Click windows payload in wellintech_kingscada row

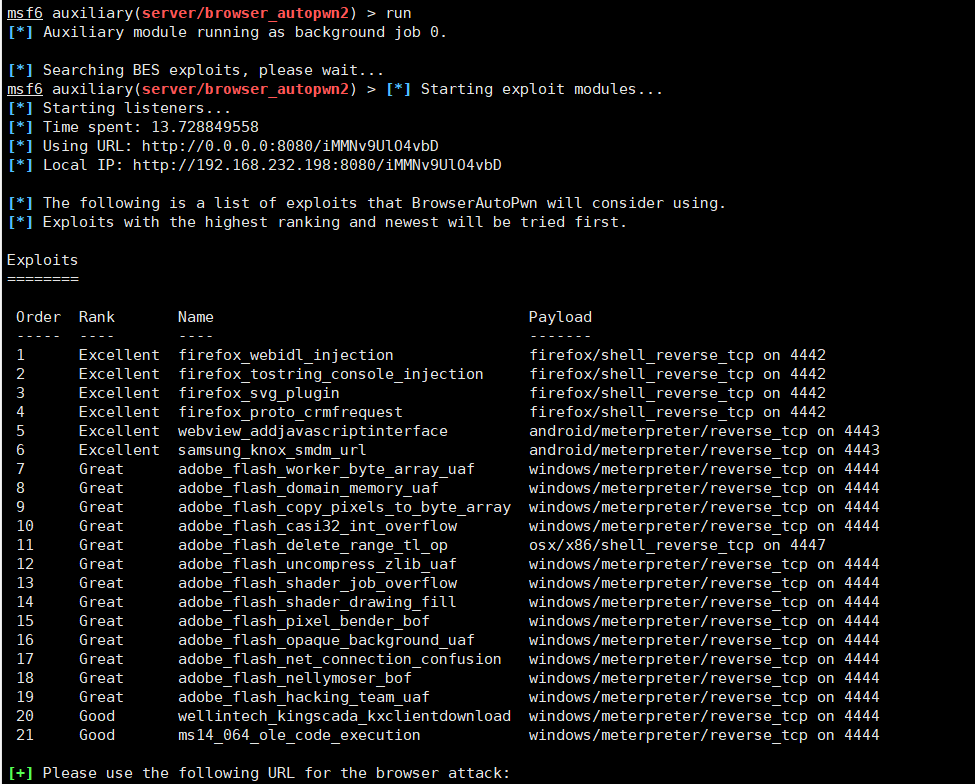coord(704,716)
